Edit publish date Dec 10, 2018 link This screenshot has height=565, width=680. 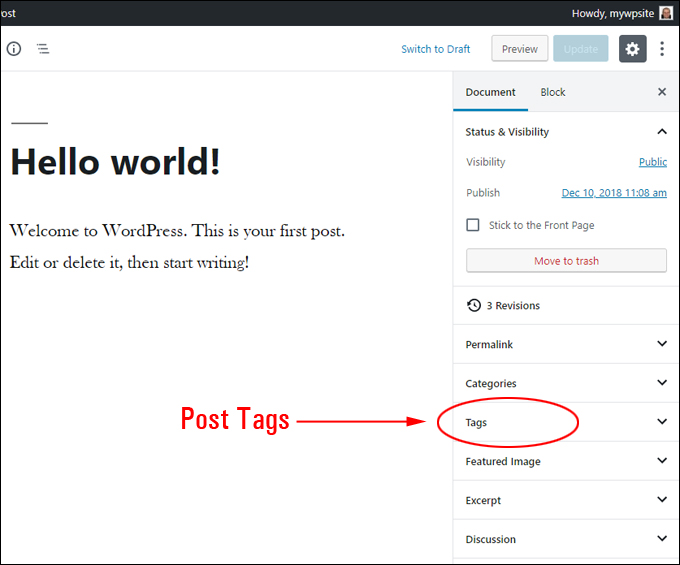(614, 193)
